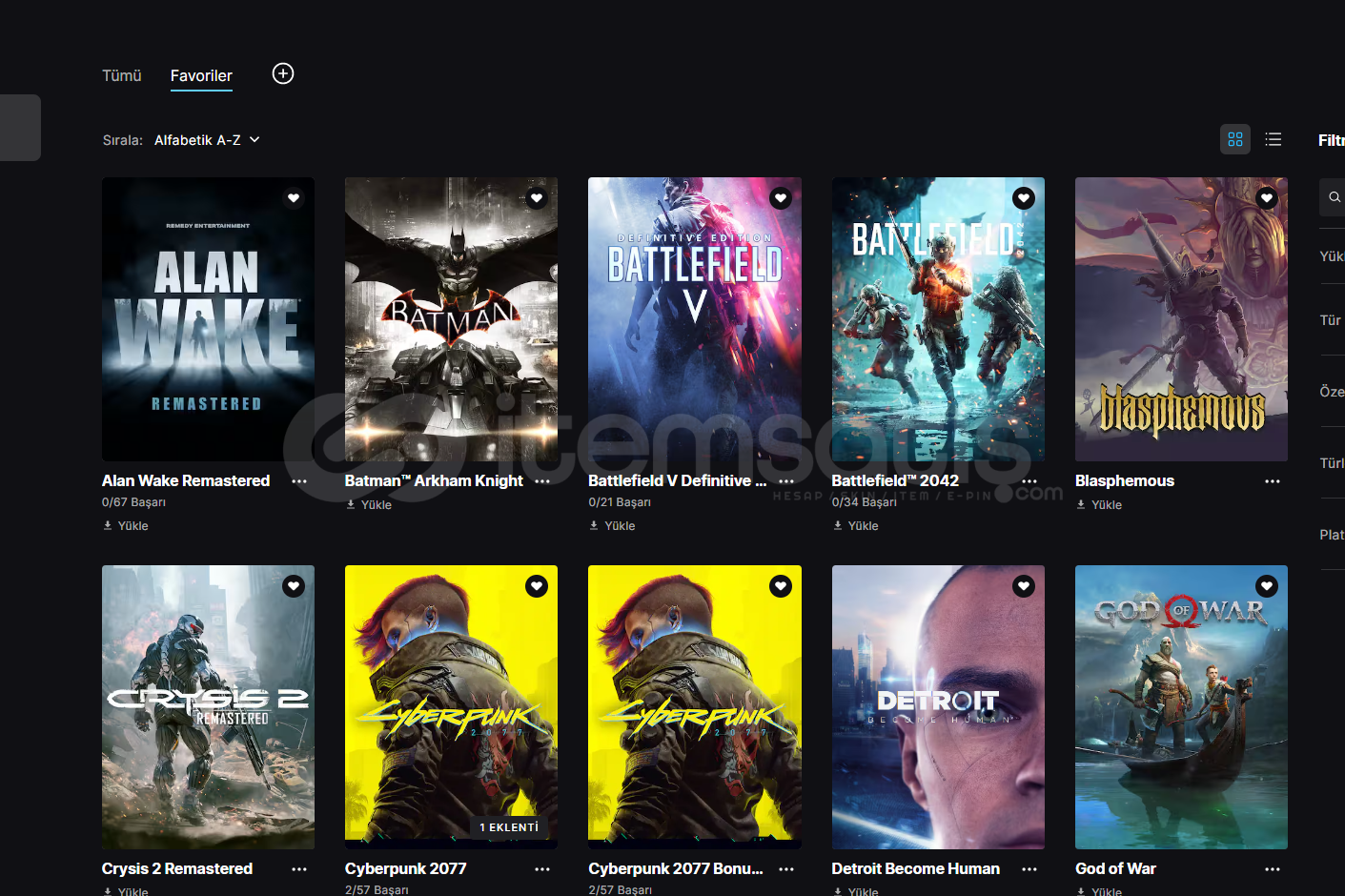Open Battlefield 2042 cover art
The width and height of the screenshot is (1345, 896).
click(x=938, y=319)
